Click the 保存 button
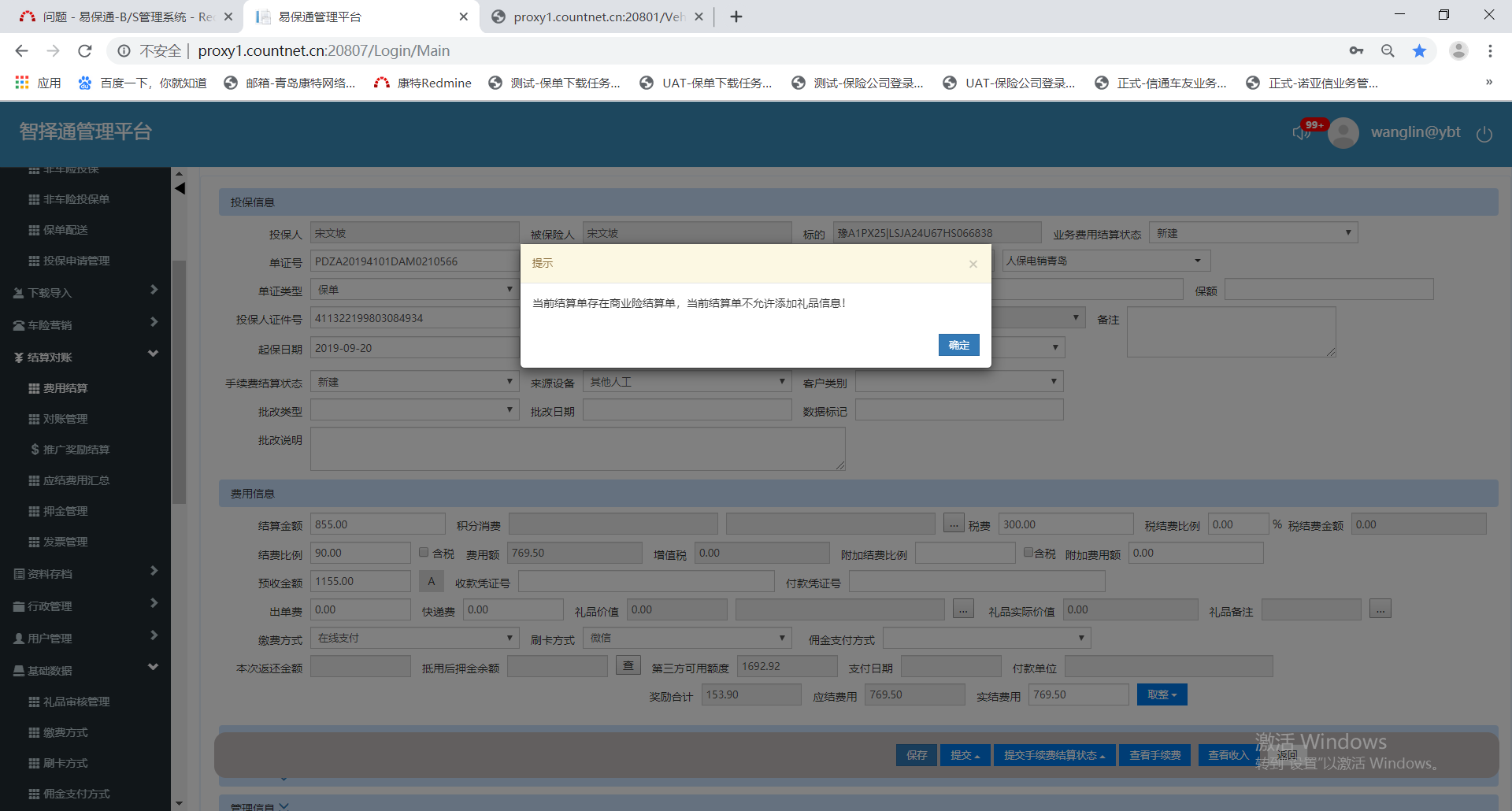 [x=916, y=755]
